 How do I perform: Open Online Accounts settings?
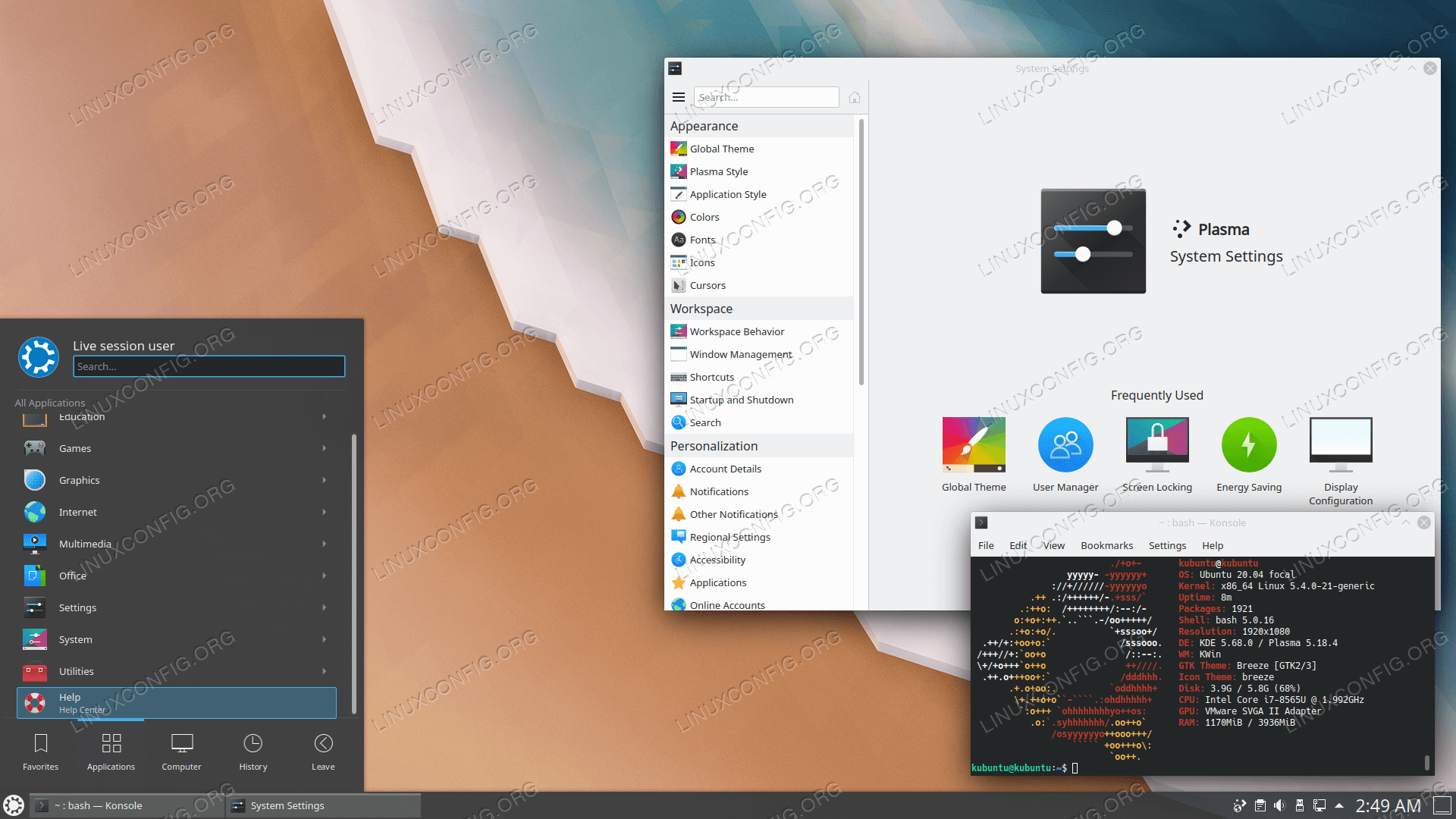[x=758, y=604]
